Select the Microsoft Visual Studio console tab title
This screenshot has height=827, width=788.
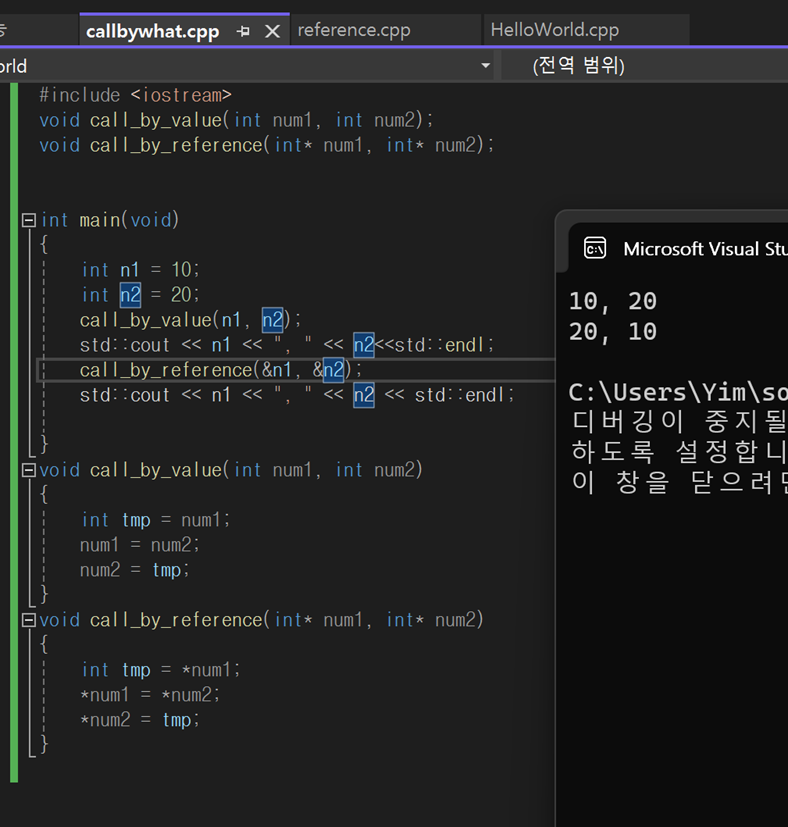coord(705,249)
